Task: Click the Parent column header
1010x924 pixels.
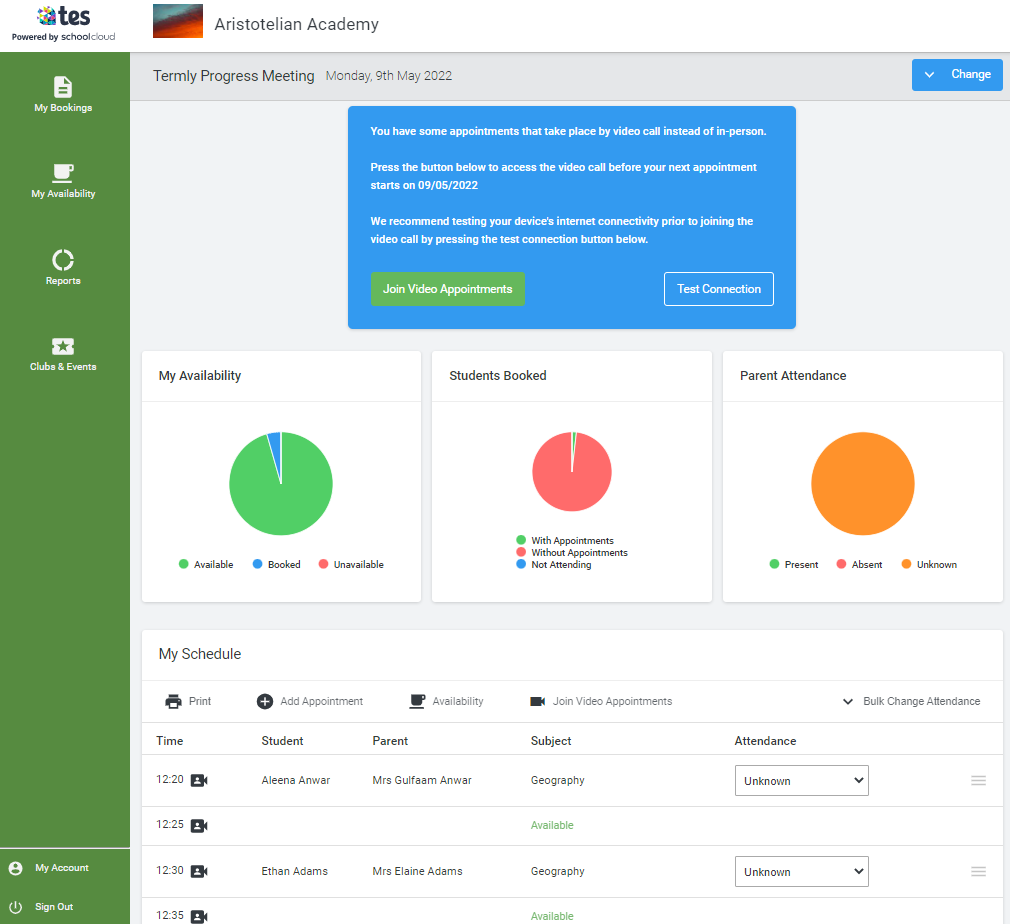Action: 390,741
